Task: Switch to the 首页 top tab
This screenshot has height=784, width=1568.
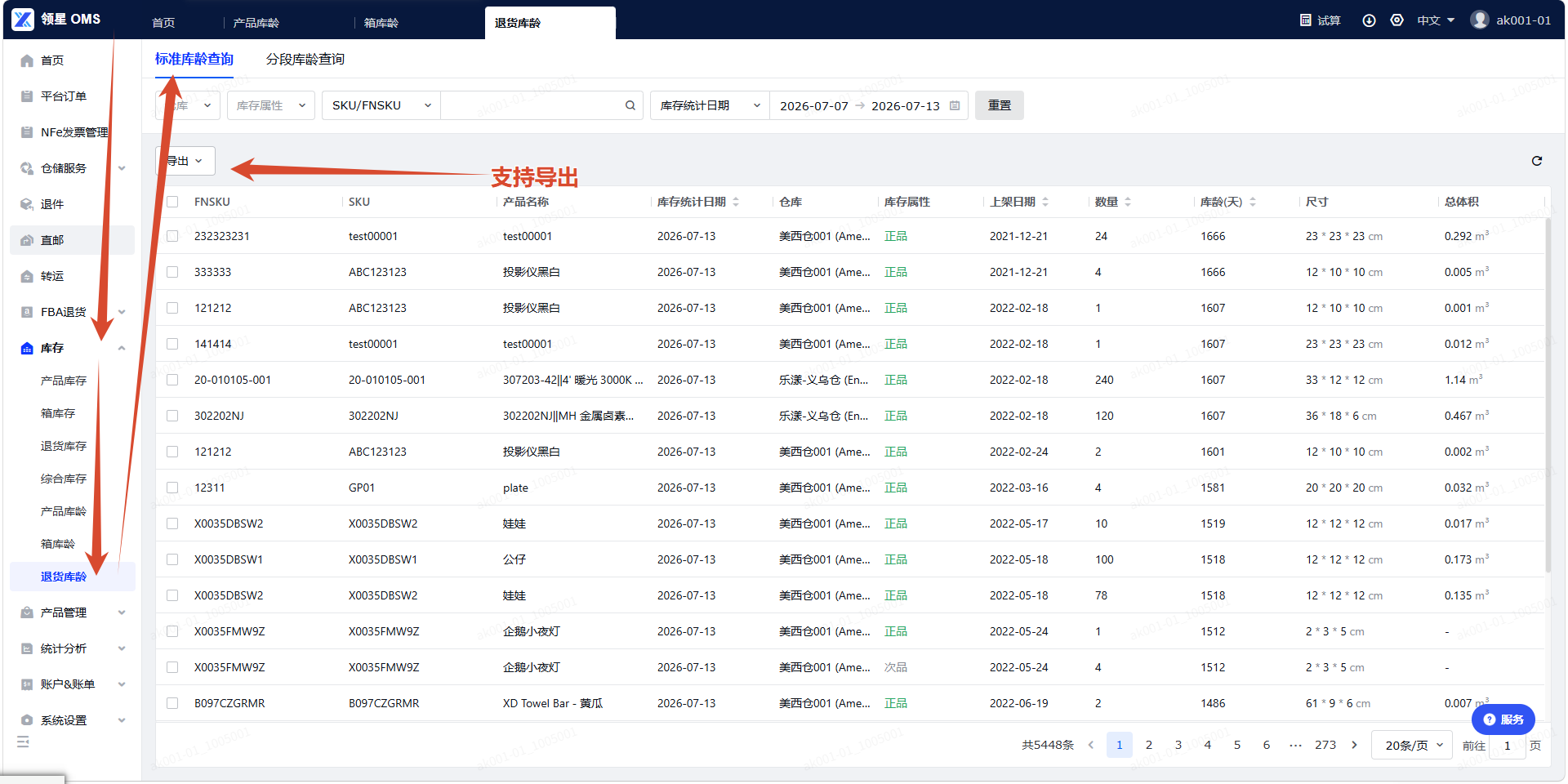Action: point(163,23)
